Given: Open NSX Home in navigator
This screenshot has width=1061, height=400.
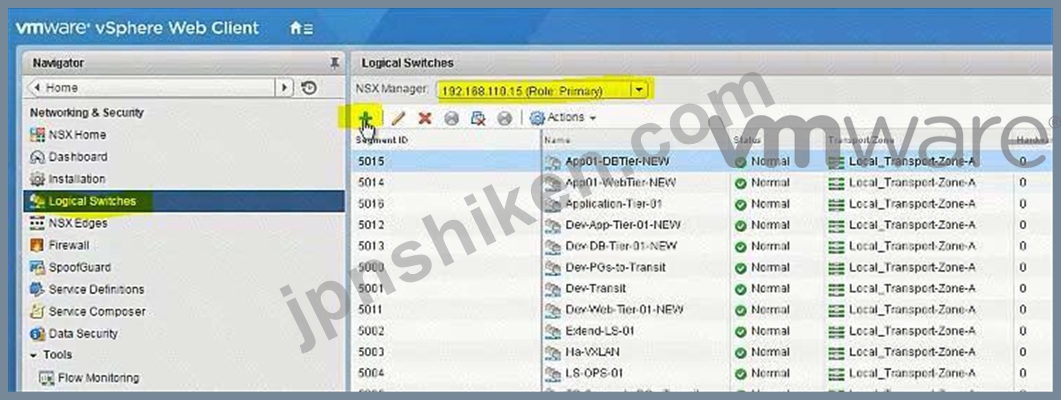Looking at the screenshot, I should click(77, 135).
